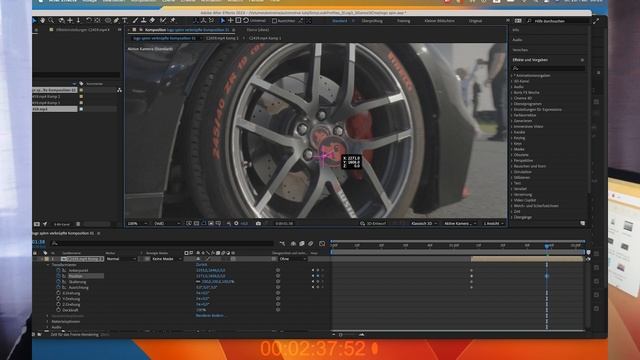Open Effekte und Vorgaben panel menu
Screen dimensions: 640x360
click(x=582, y=60)
